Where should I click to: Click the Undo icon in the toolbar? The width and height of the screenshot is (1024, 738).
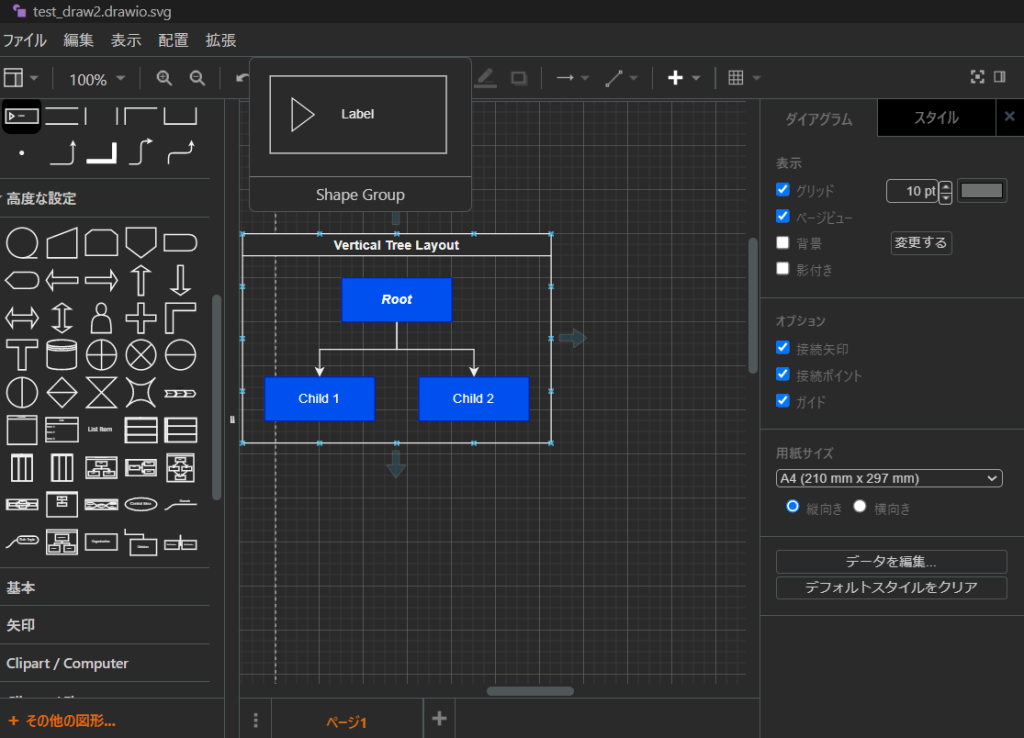click(240, 77)
